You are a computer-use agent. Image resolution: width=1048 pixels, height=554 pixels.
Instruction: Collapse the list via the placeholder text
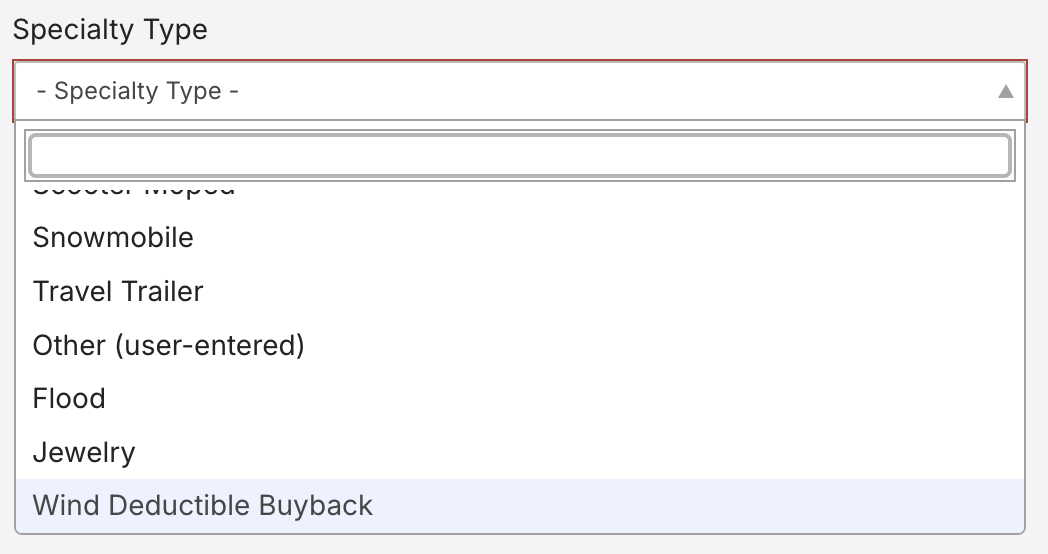(137, 91)
